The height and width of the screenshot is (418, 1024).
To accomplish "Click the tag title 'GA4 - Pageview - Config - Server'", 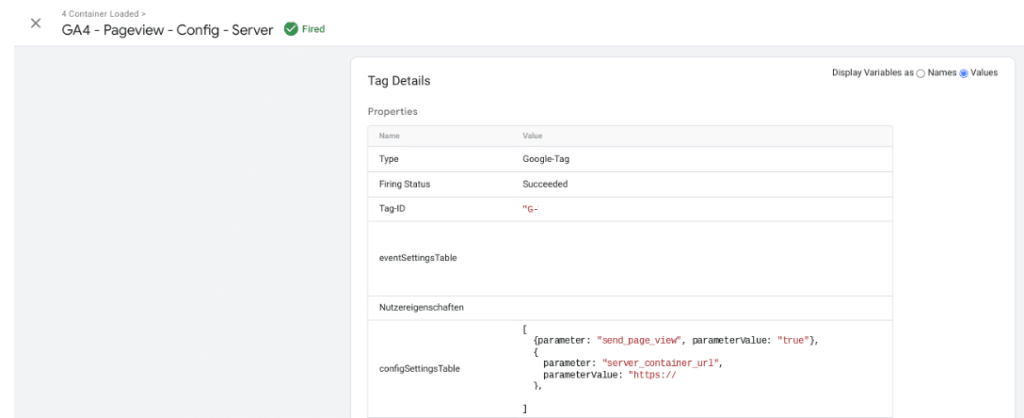I will click(167, 30).
